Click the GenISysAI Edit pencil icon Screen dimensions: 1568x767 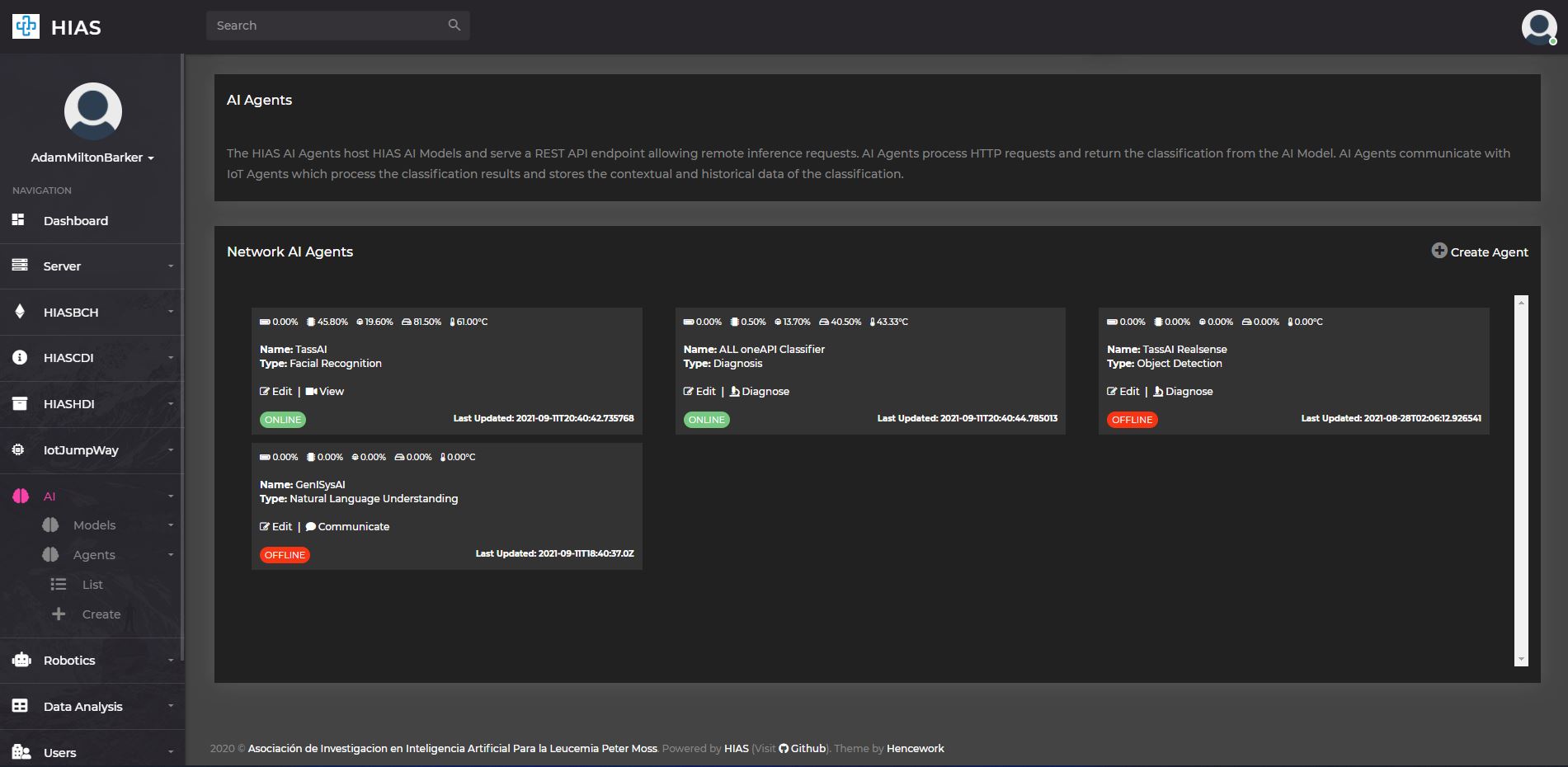(265, 527)
